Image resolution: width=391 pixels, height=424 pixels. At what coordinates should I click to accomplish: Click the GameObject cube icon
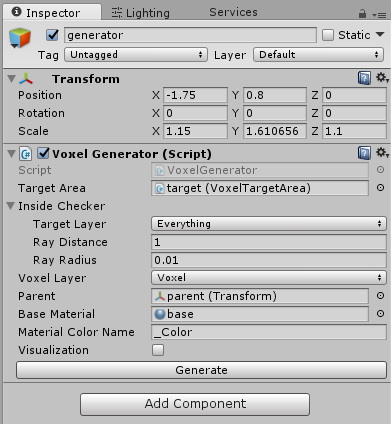pyautogui.click(x=20, y=37)
